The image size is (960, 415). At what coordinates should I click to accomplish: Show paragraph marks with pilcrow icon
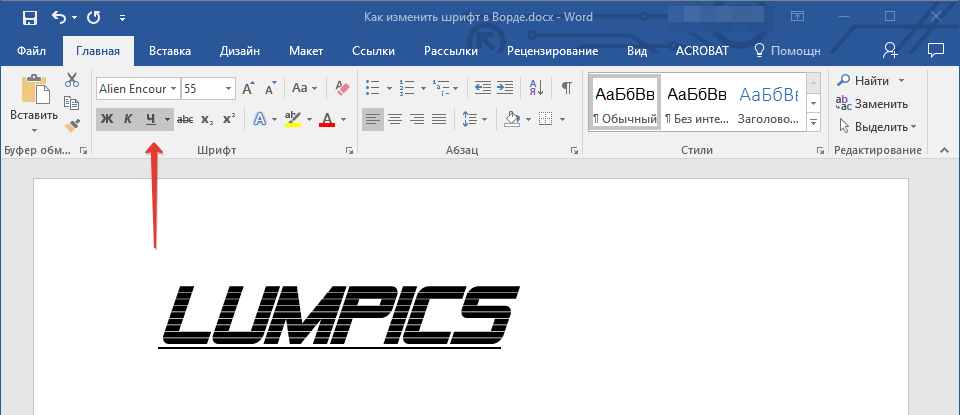566,88
